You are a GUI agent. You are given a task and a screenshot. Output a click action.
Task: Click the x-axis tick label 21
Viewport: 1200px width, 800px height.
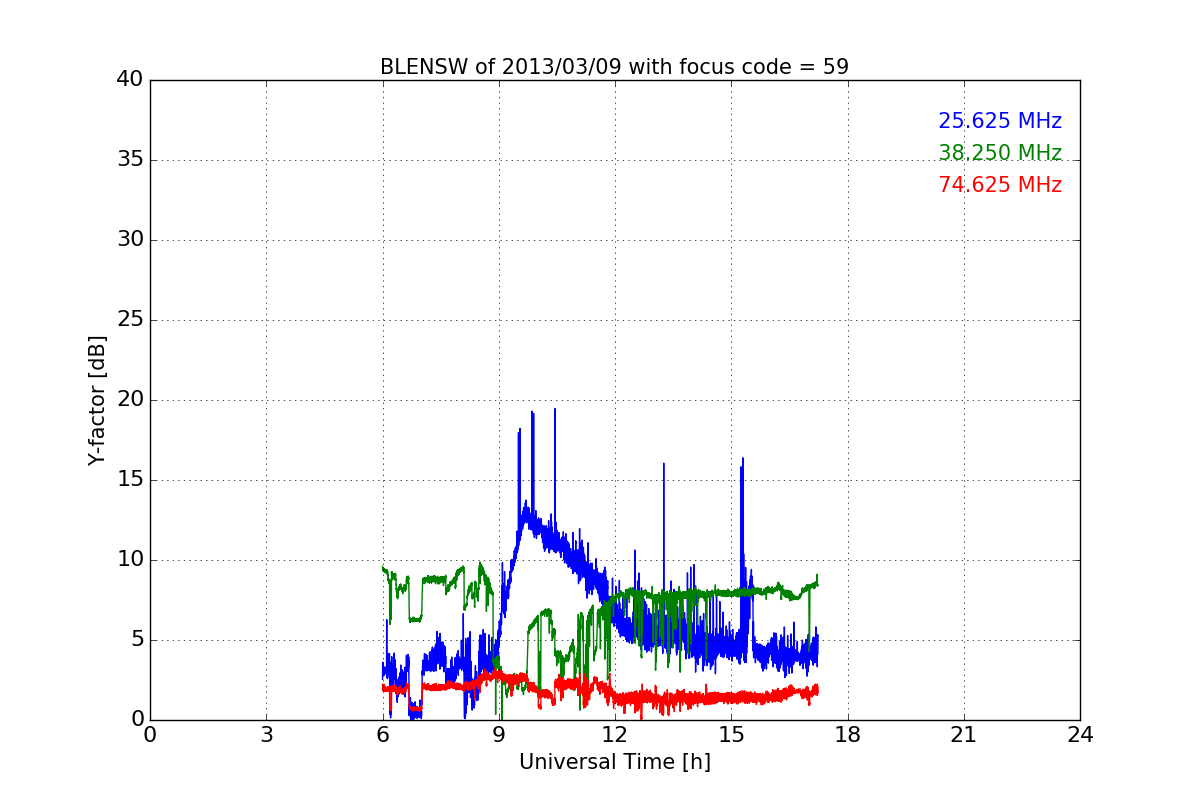[x=964, y=735]
